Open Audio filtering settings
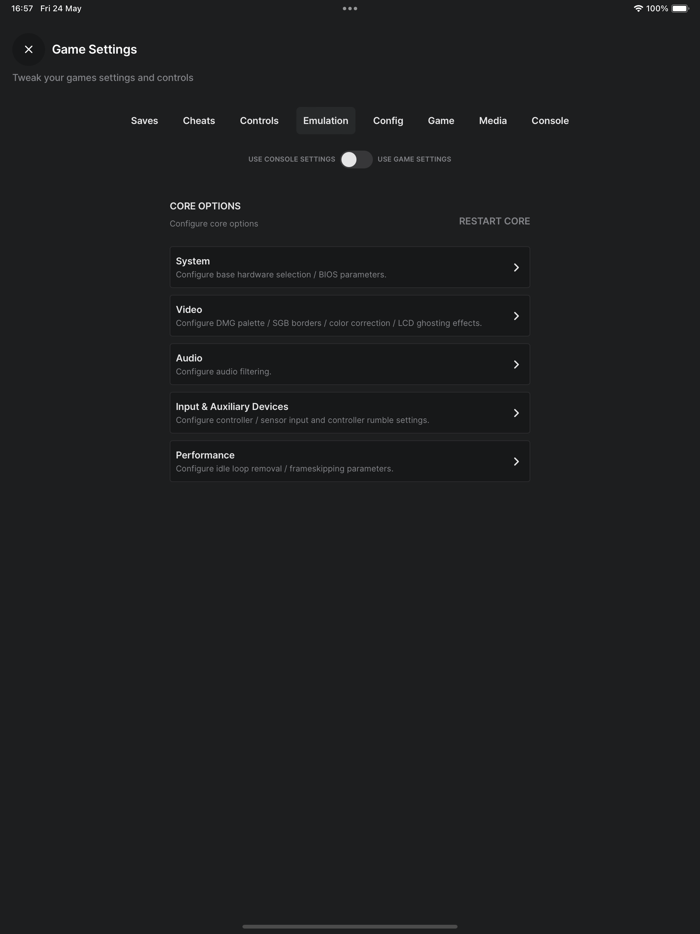This screenshot has width=700, height=934. pyautogui.click(x=516, y=364)
